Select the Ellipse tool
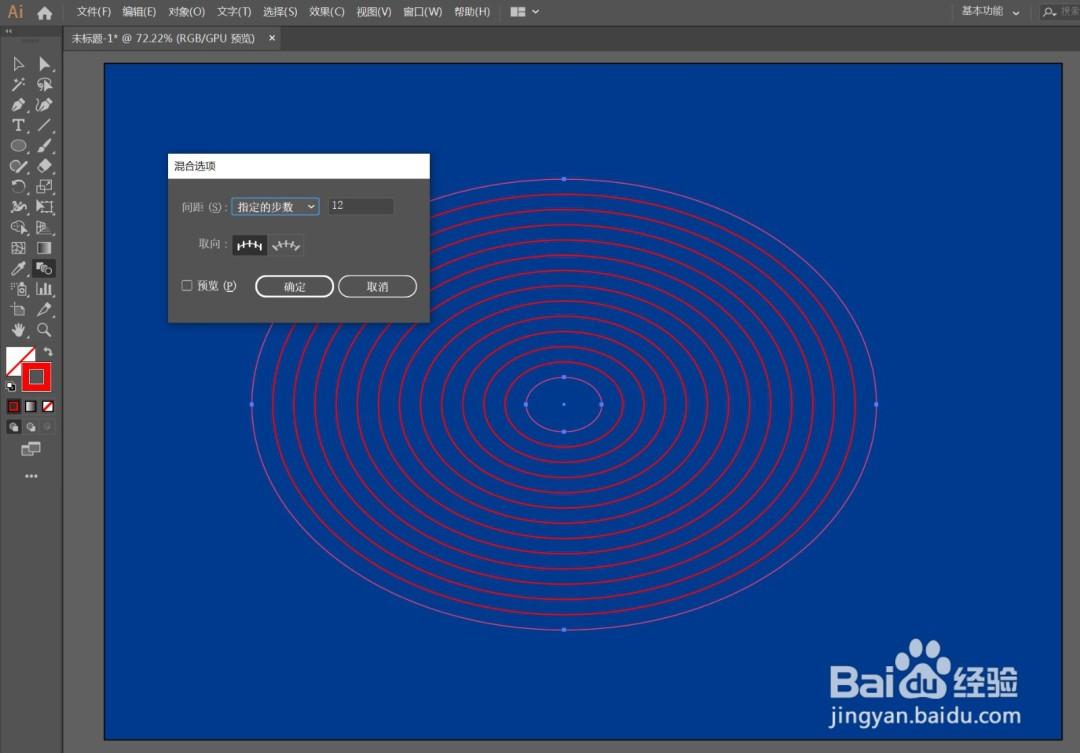 pyautogui.click(x=19, y=145)
